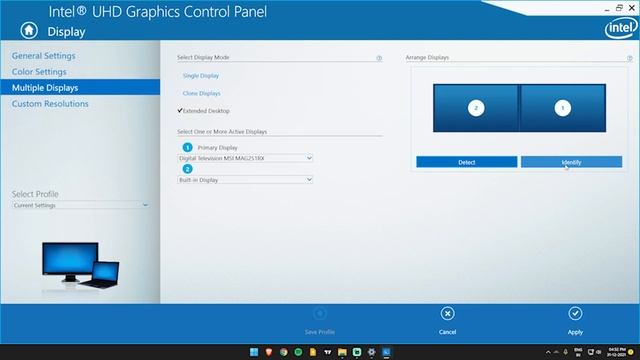
Task: Open General Settings section
Action: 44,56
